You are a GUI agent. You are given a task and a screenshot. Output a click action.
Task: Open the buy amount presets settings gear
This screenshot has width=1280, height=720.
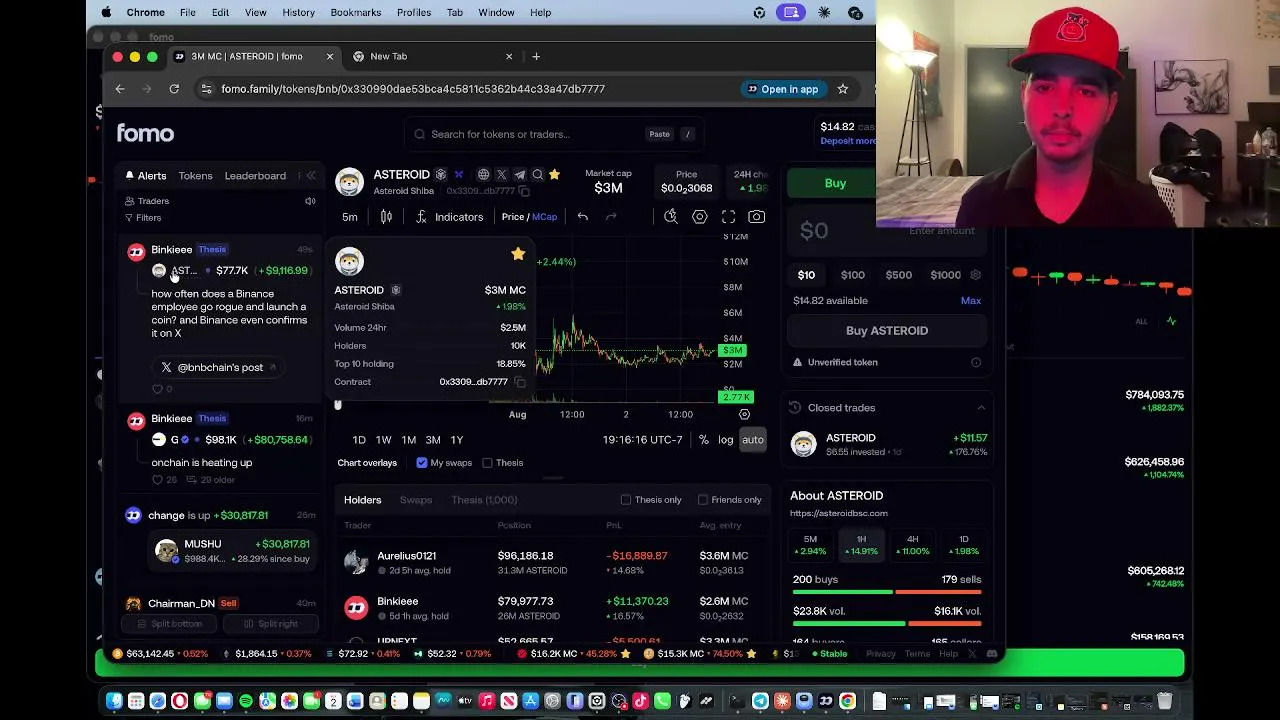click(975, 275)
